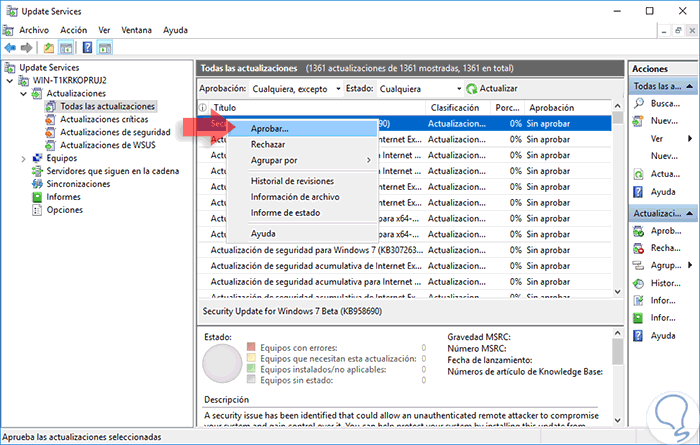The width and height of the screenshot is (700, 445).
Task: Click the Actua... refresh icon in Acciones pane
Action: 639,175
